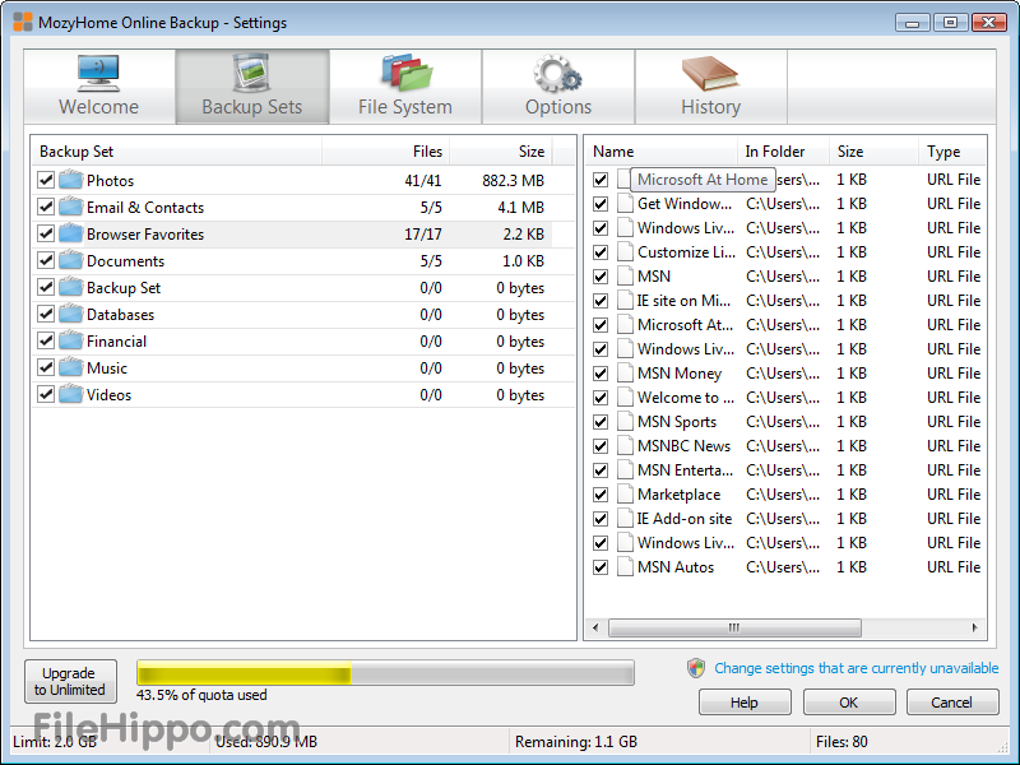This screenshot has width=1020, height=765.
Task: Select the MSN Money file icon
Action: 625,373
